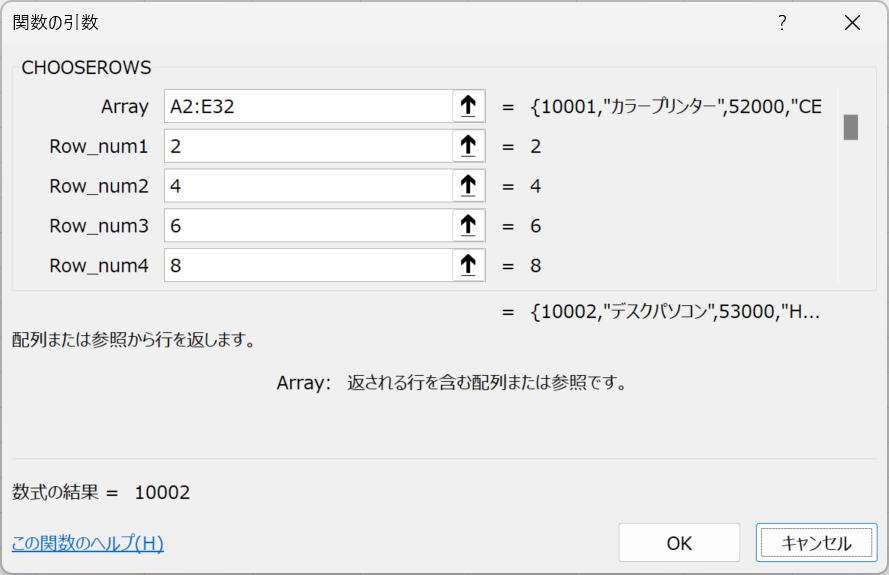The width and height of the screenshot is (889, 575).
Task: Focus the Row_num1 input field
Action: [x=308, y=146]
